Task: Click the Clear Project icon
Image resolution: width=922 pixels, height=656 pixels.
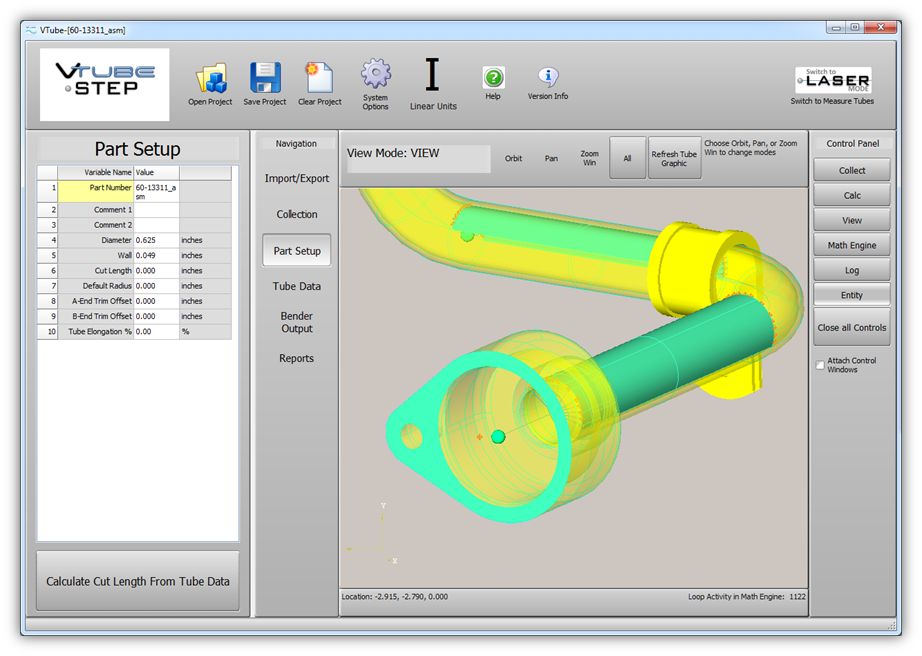Action: pos(319,78)
